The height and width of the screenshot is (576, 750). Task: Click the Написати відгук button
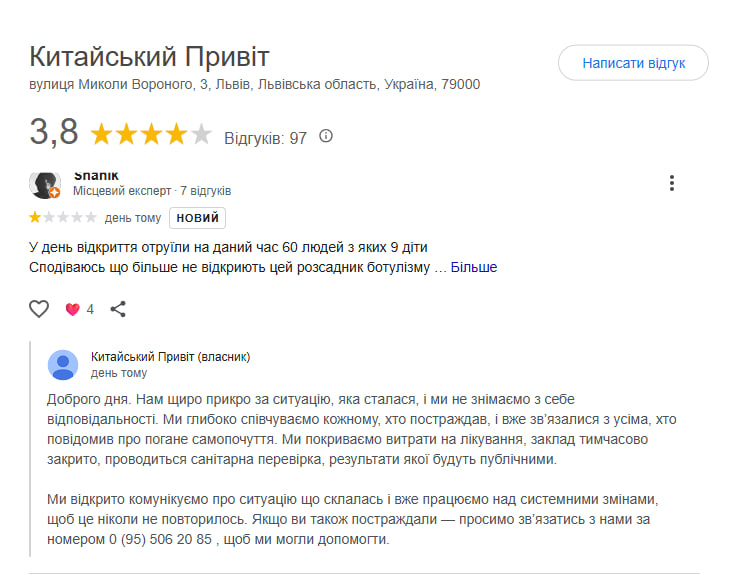pos(633,62)
